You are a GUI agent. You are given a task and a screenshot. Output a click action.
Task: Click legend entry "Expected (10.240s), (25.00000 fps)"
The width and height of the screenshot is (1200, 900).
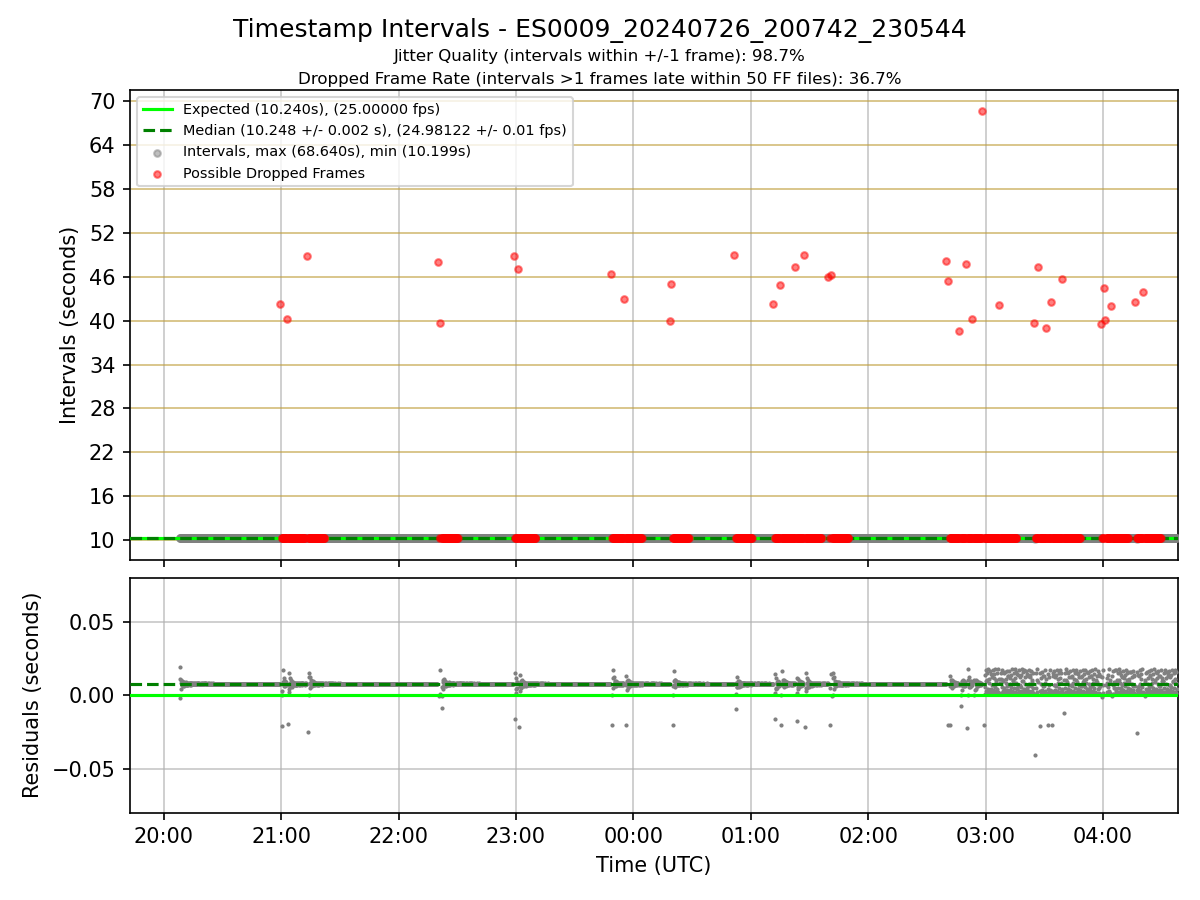tap(311, 109)
